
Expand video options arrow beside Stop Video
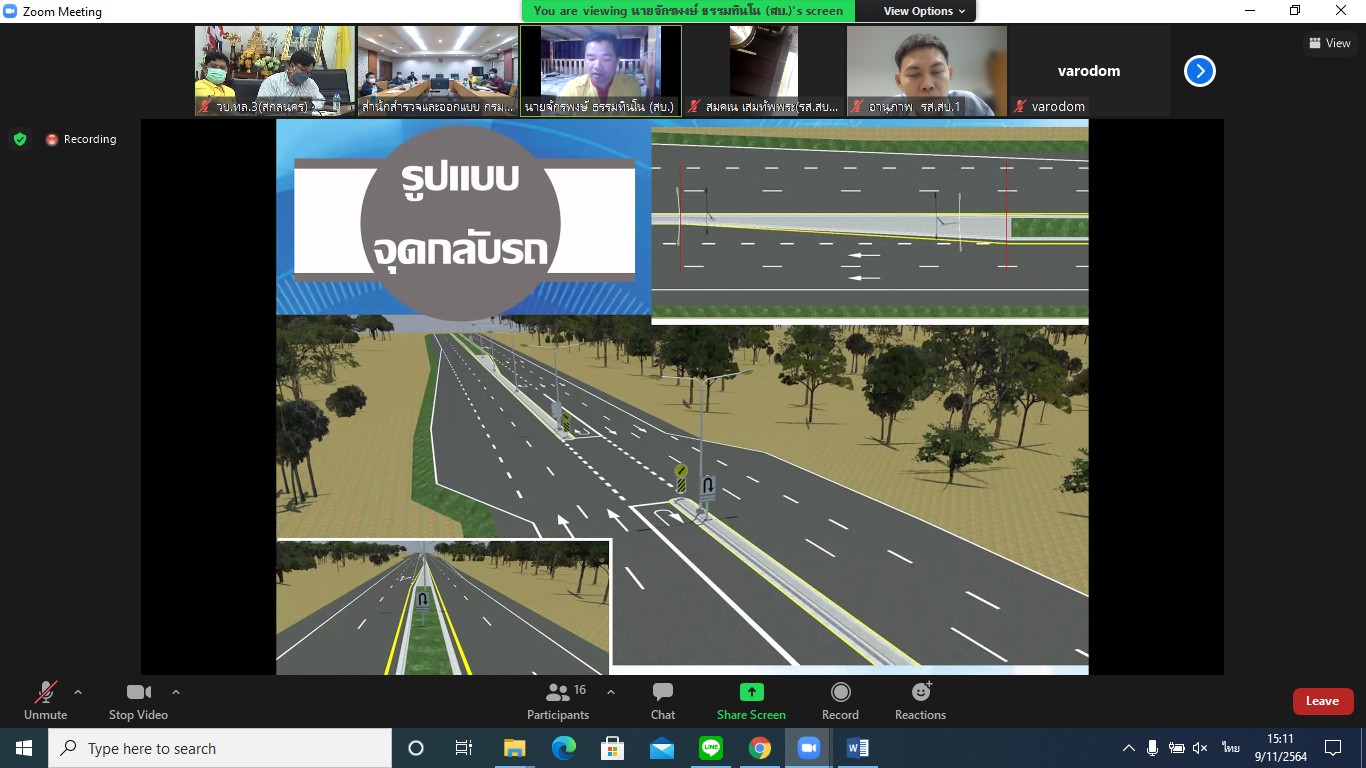176,692
